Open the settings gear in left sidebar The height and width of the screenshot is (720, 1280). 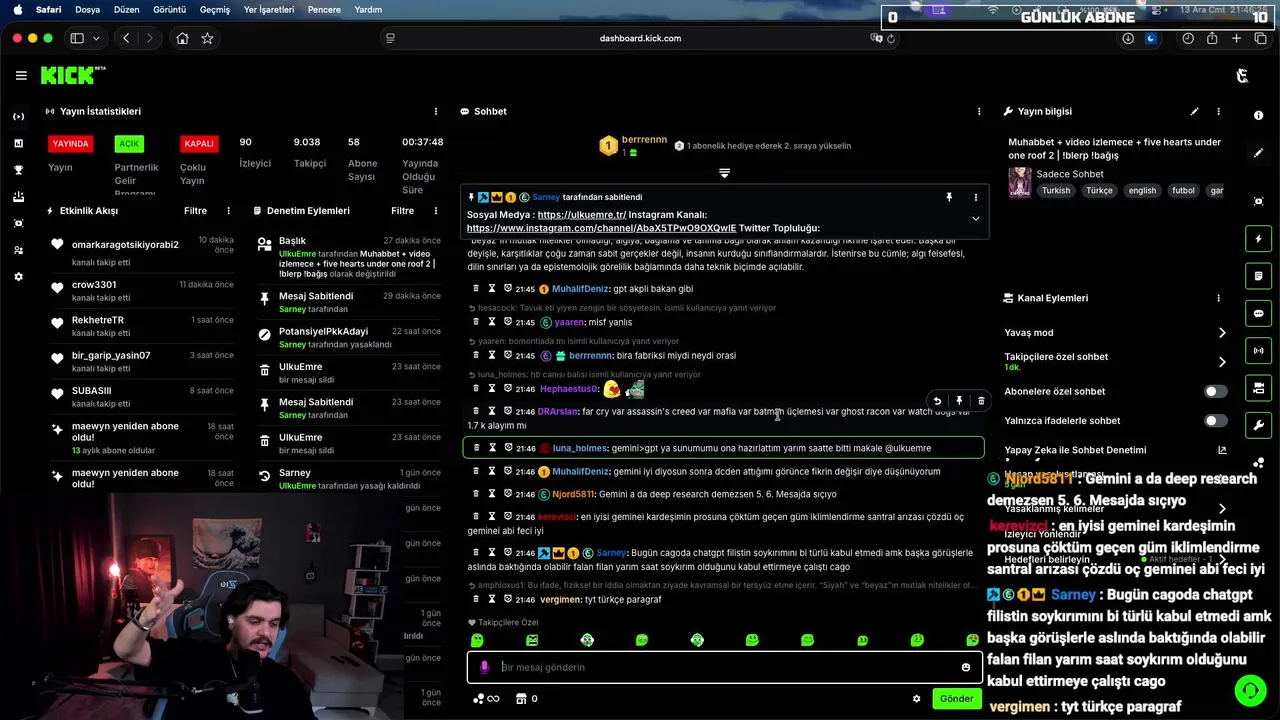[18, 277]
